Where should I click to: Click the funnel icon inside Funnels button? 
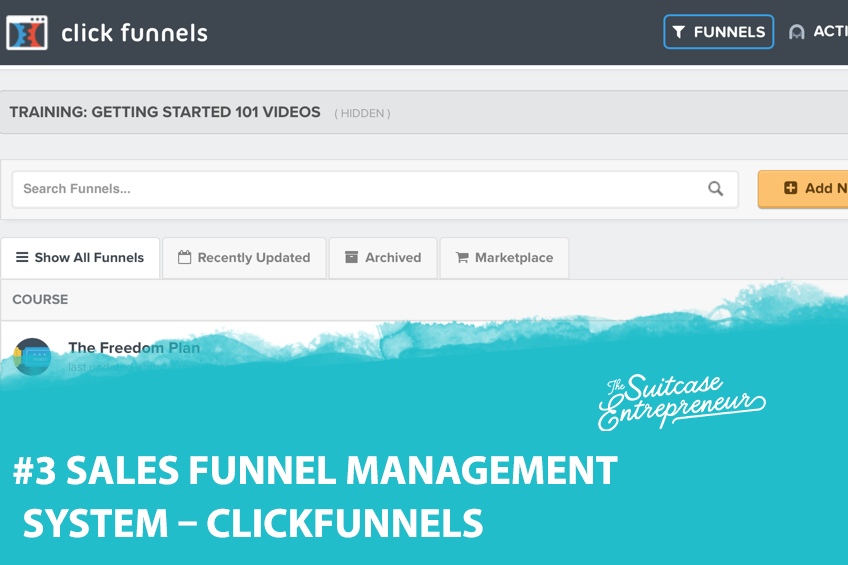coord(679,32)
